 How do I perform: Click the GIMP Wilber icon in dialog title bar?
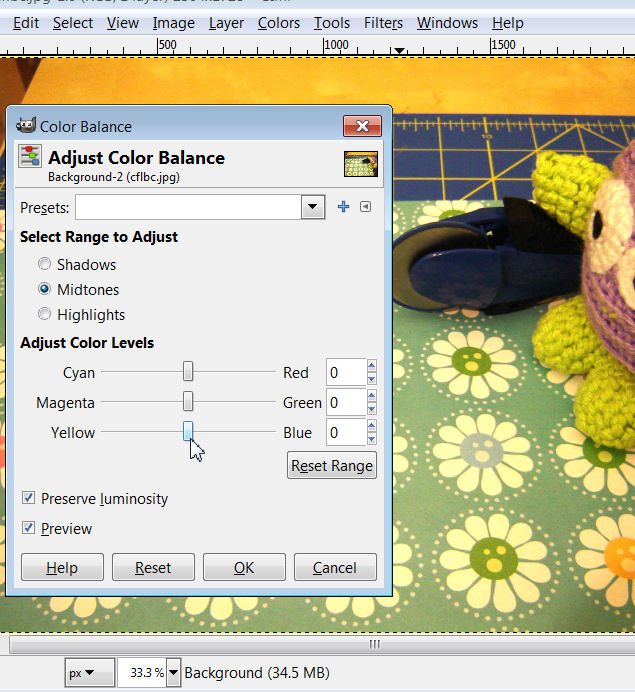pos(26,125)
